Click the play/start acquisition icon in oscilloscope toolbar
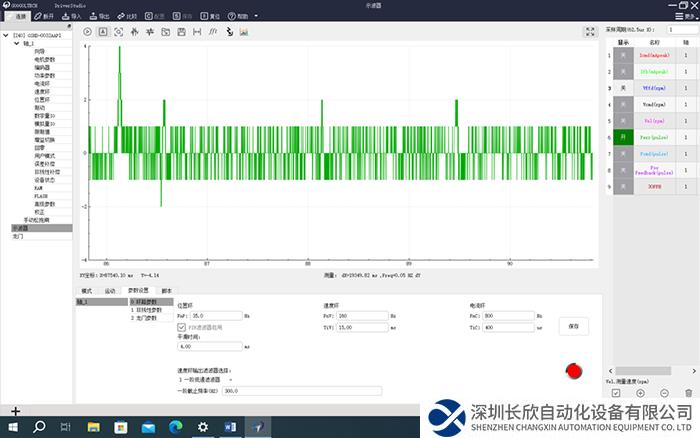 click(87, 32)
